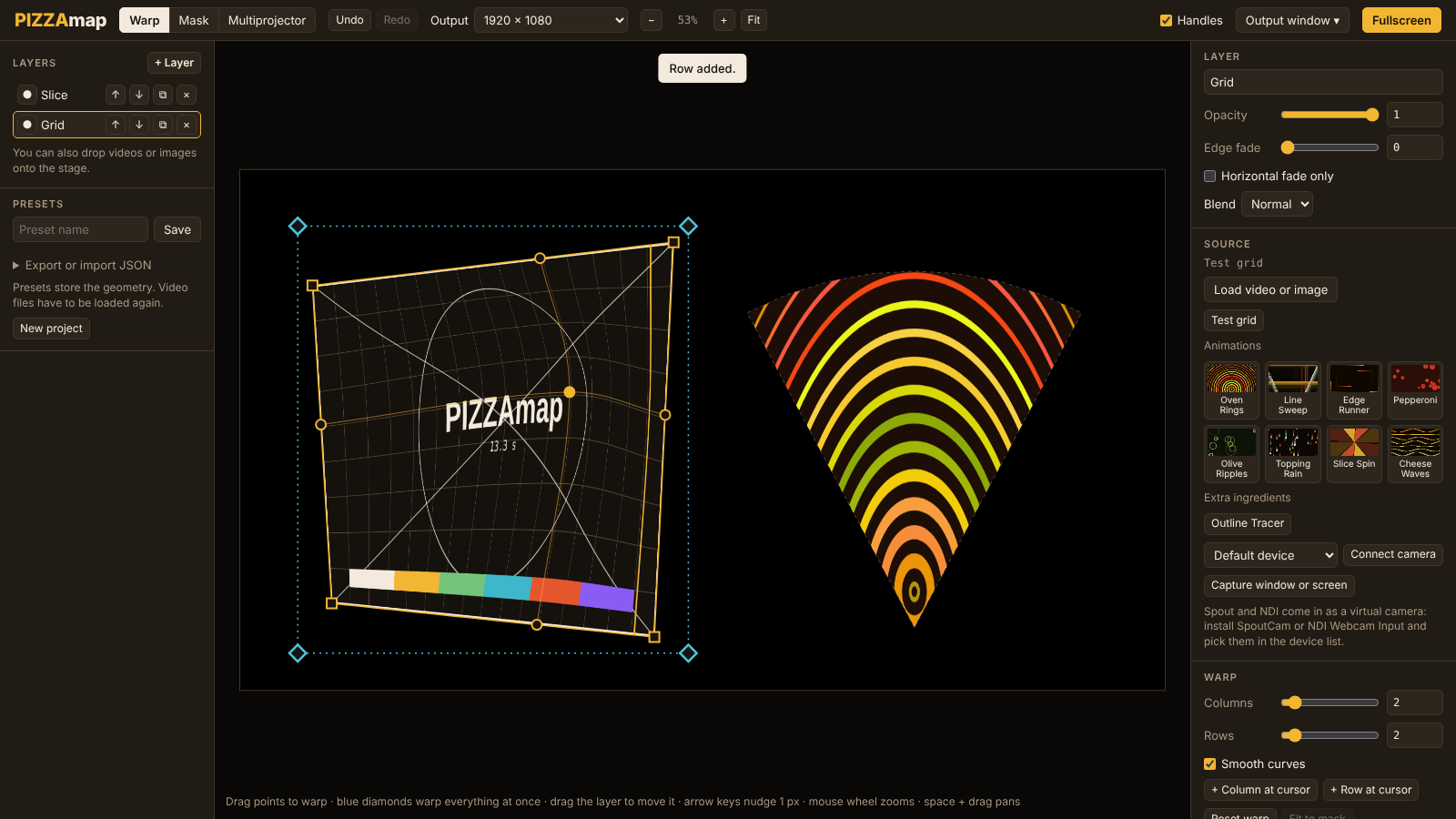The width and height of the screenshot is (1456, 819).
Task: Apply the Cheese Waves animation
Action: pyautogui.click(x=1415, y=454)
